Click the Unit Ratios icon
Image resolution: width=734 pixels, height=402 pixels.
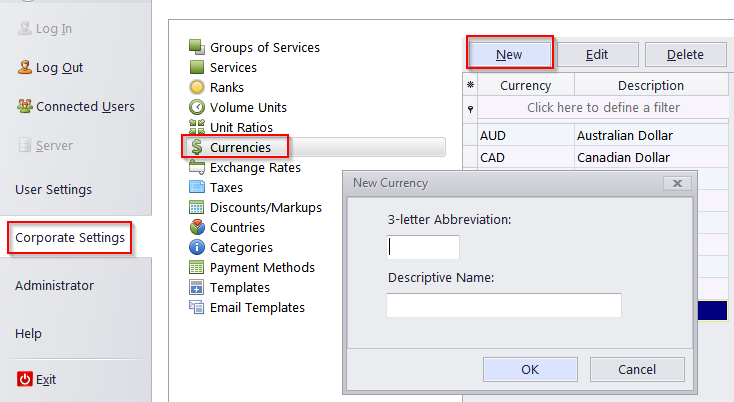(x=197, y=127)
